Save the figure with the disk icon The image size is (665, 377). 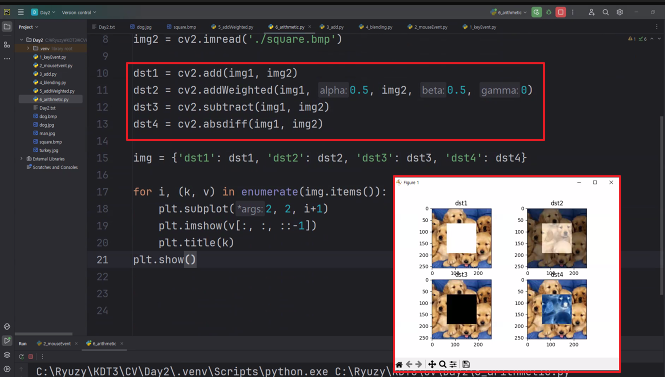[466, 364]
